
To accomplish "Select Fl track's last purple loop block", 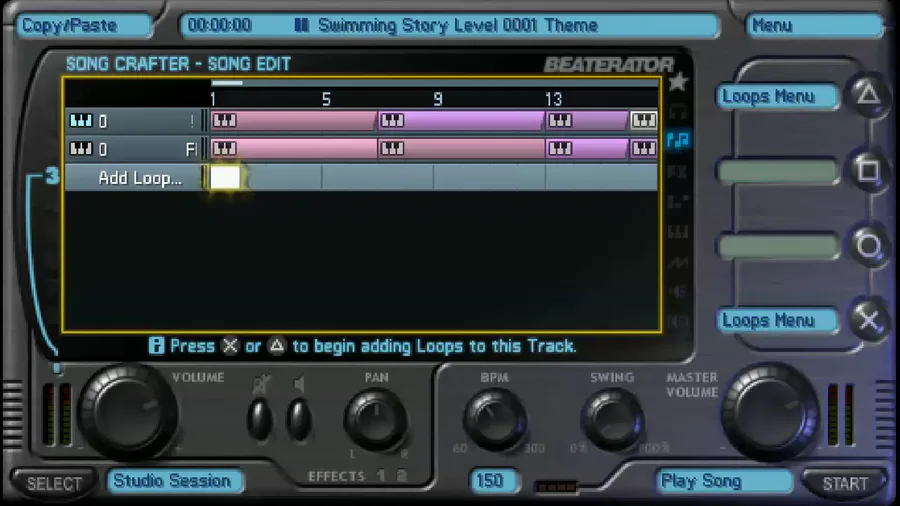I will [643, 149].
